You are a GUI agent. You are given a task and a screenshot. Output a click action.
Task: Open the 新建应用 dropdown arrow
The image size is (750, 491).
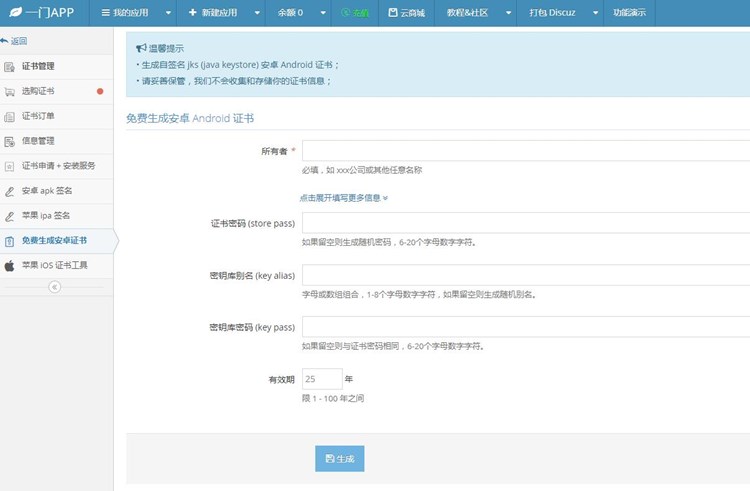pyautogui.click(x=257, y=13)
